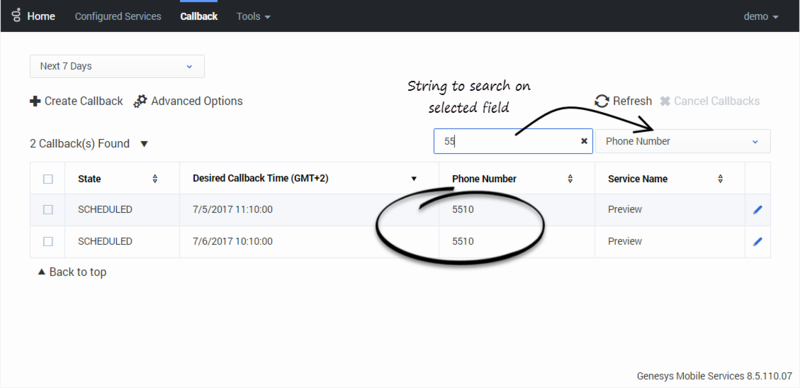This screenshot has height=388, width=800.
Task: Expand the 2 Callback(s) Found arrow
Action: click(144, 144)
